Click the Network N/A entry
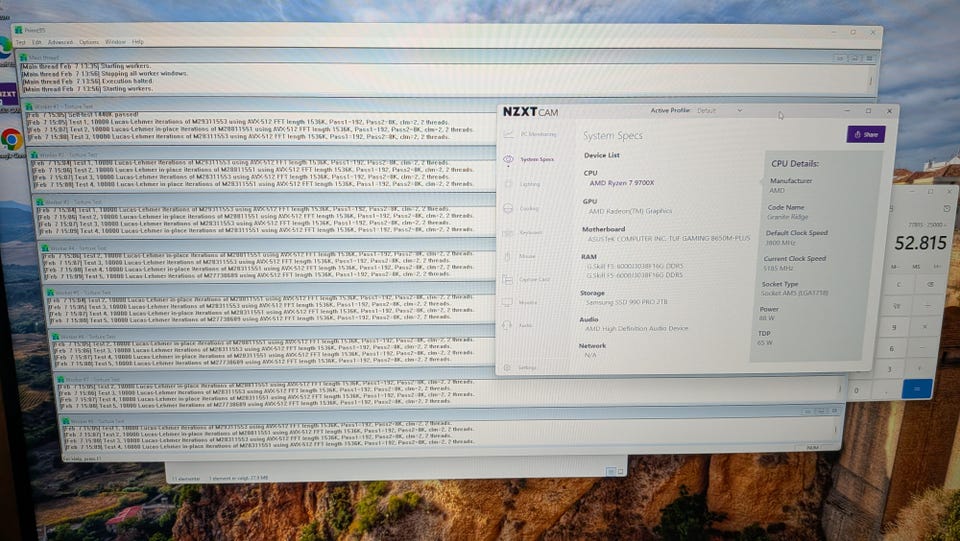 click(x=590, y=355)
